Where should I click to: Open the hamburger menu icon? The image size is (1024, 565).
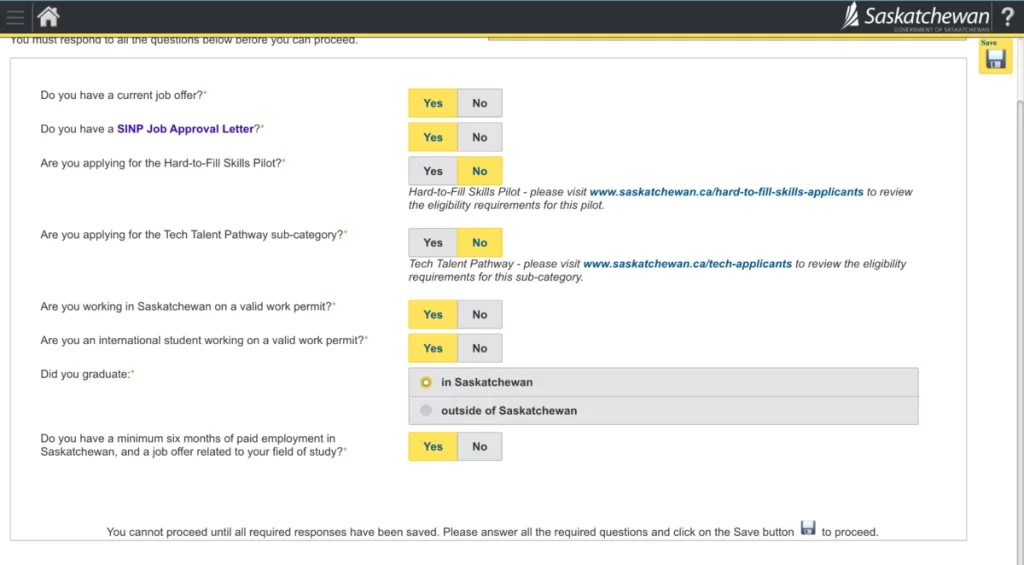pos(15,17)
